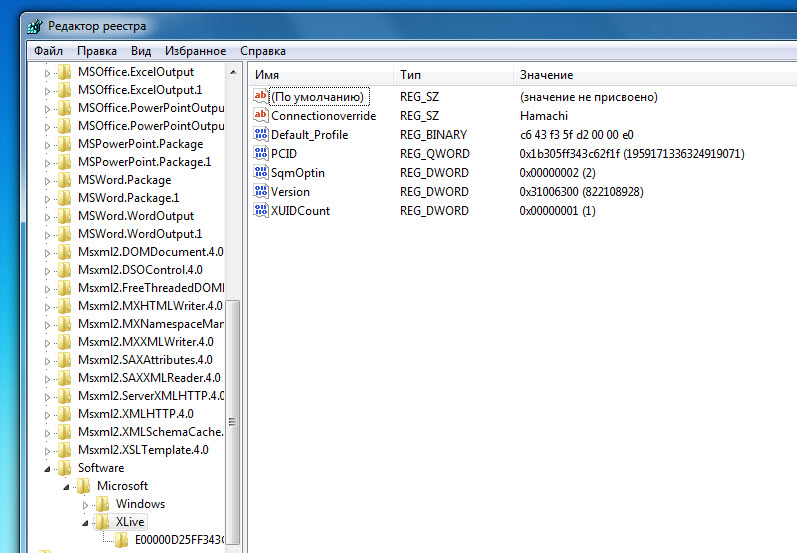
Task: Click the Software folder icon
Action: [x=65, y=468]
